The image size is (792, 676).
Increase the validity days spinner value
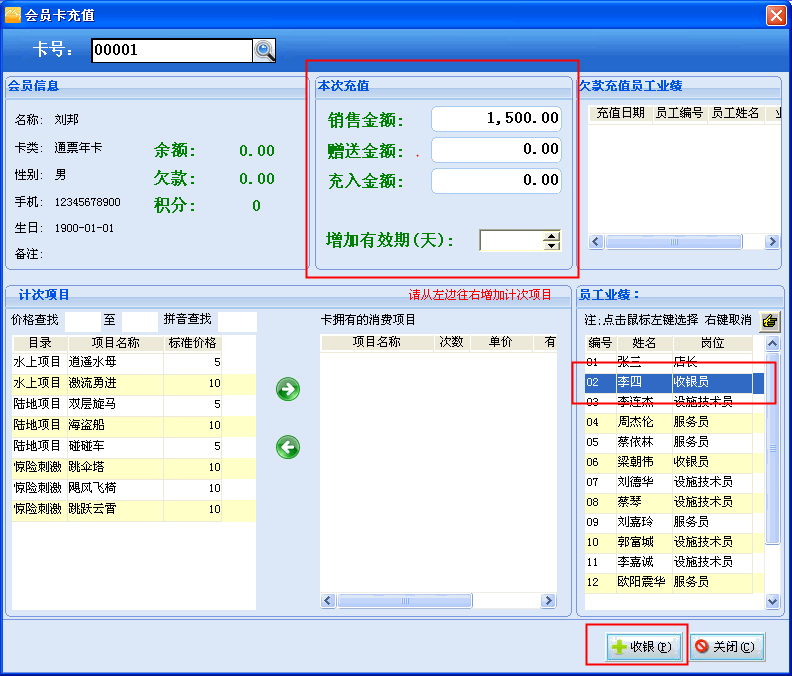(551, 236)
